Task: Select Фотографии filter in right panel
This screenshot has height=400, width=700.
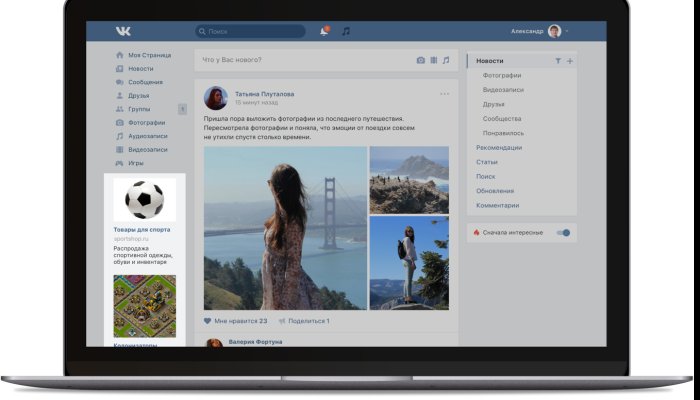Action: pyautogui.click(x=502, y=75)
